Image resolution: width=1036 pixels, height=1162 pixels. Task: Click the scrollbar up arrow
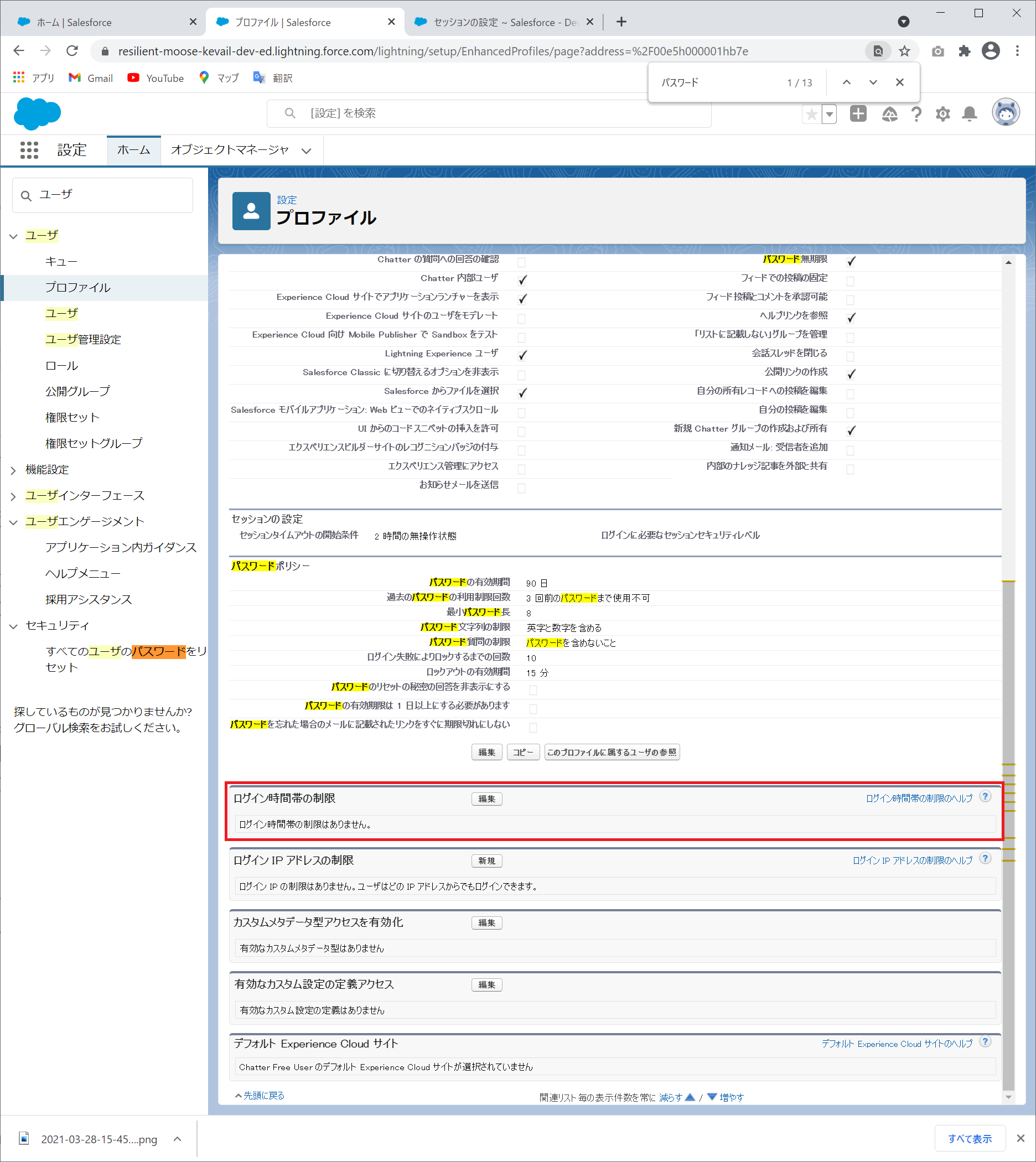(1009, 262)
